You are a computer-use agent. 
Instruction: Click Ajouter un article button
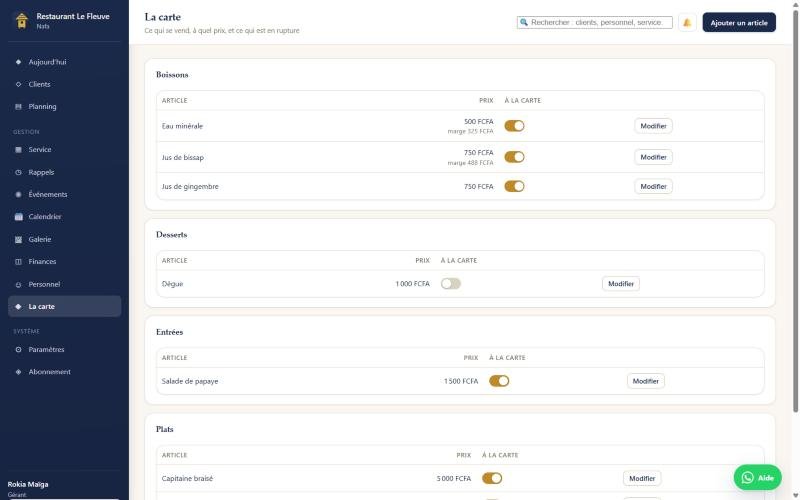pos(739,22)
